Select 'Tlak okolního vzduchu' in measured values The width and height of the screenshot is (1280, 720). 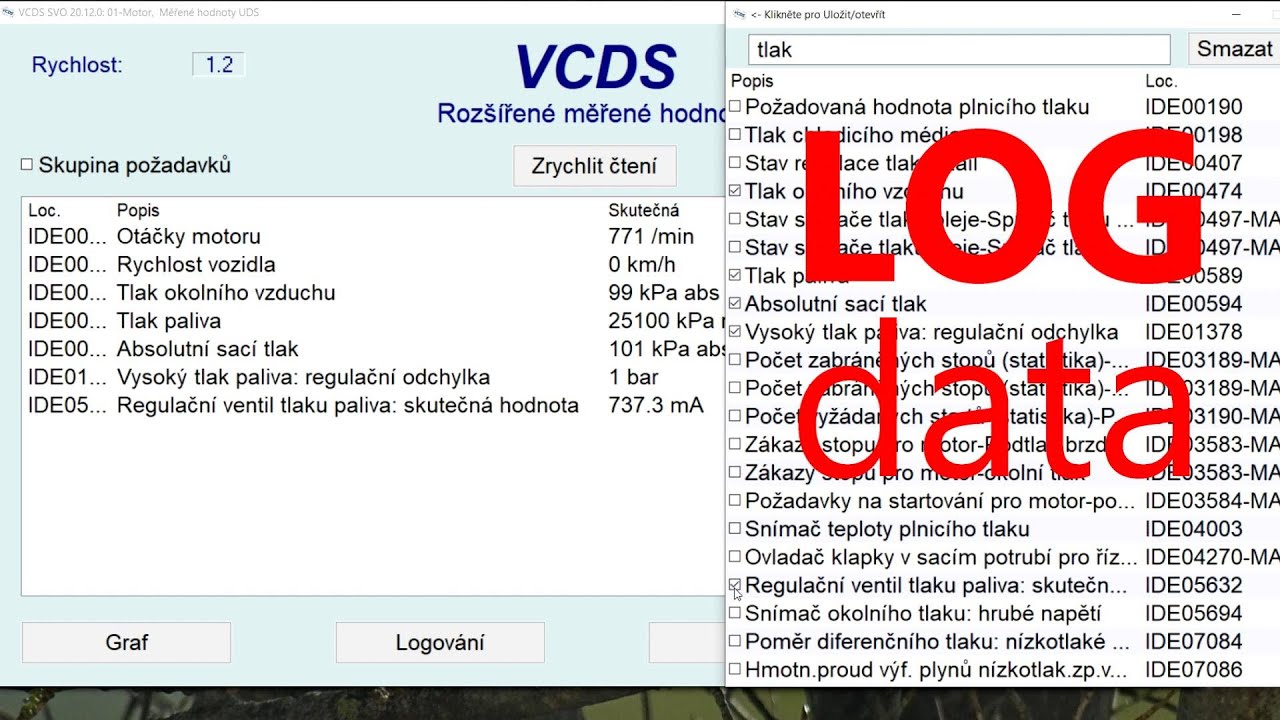pos(373,293)
